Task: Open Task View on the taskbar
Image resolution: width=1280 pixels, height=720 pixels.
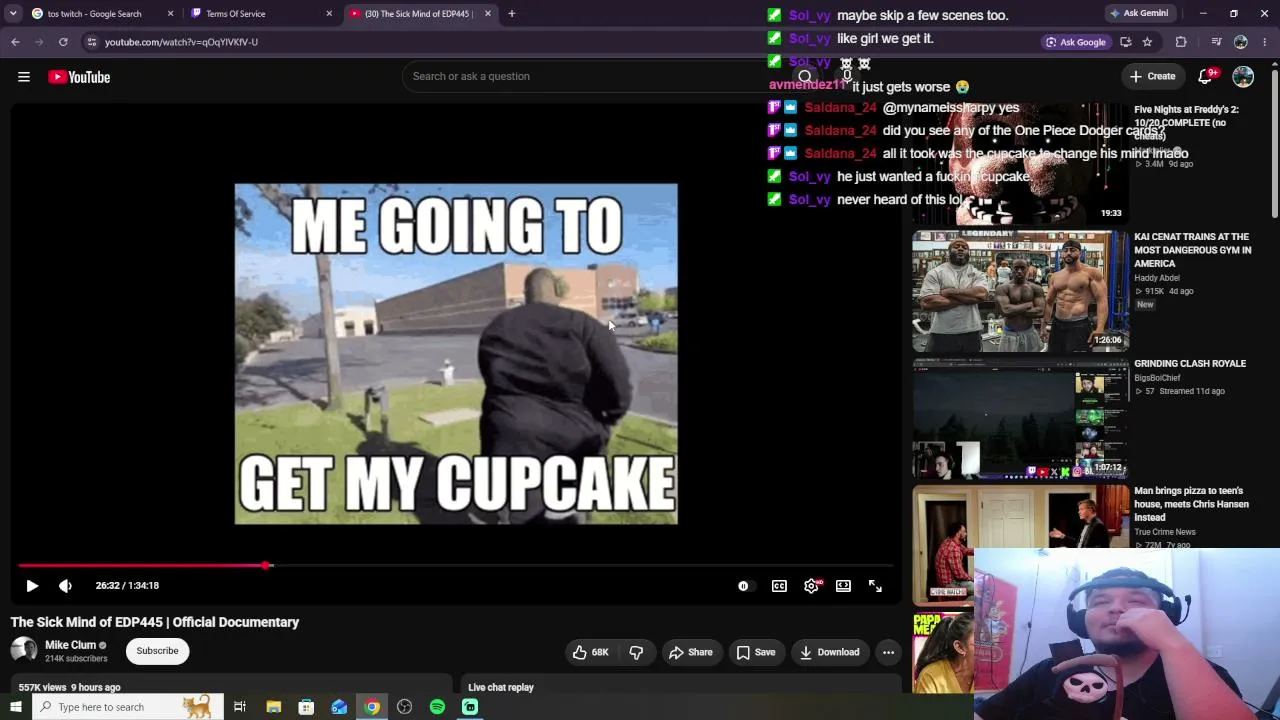Action: [x=240, y=707]
